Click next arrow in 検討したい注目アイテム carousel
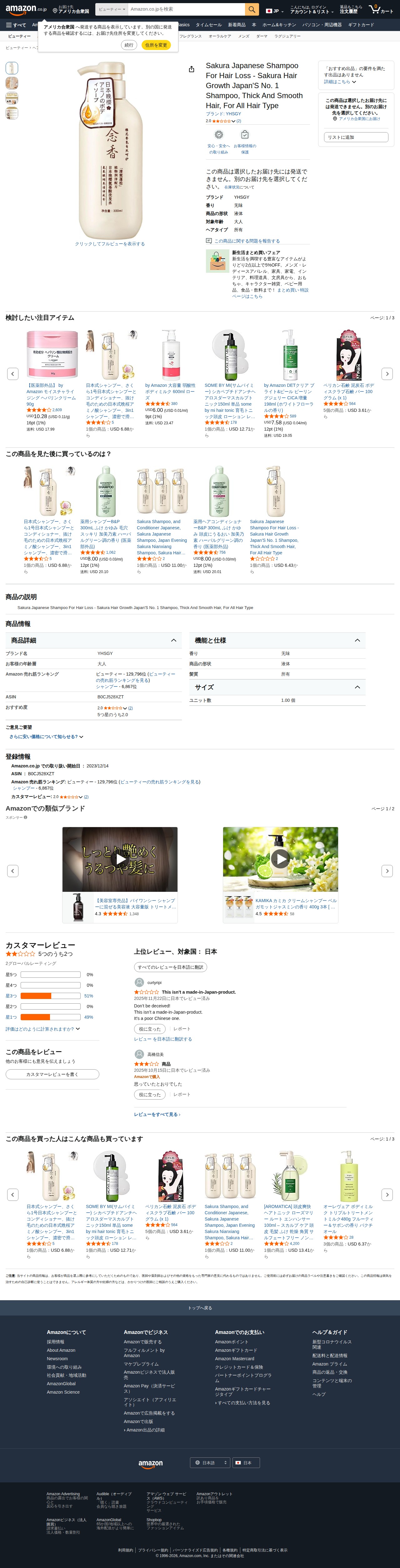The image size is (400, 1568). (x=387, y=373)
